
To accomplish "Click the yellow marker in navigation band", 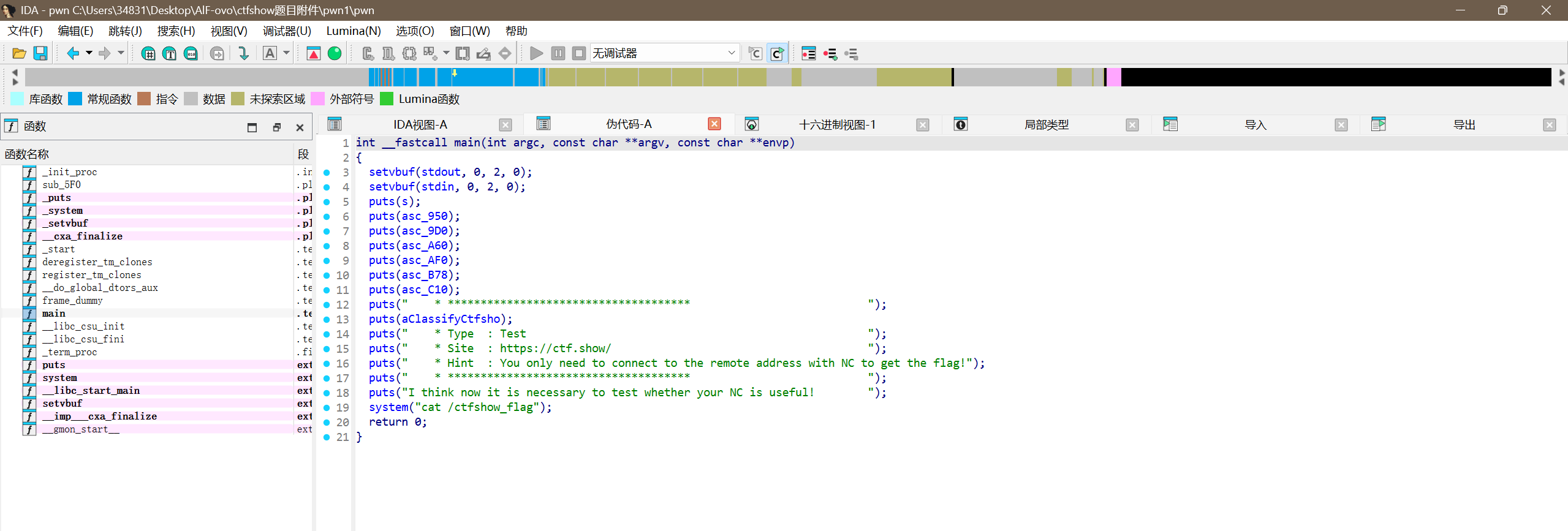I will (455, 73).
